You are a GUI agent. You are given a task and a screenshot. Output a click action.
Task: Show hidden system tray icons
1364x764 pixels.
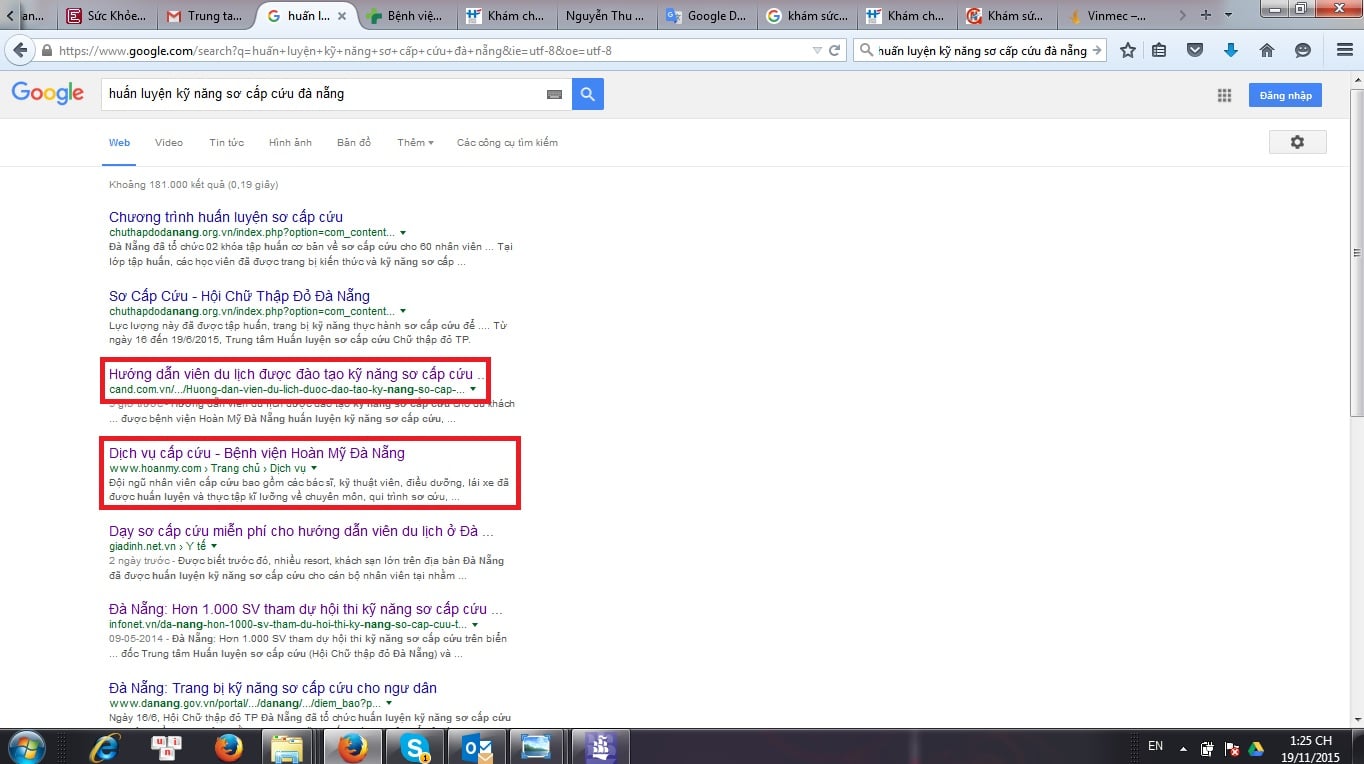(1184, 747)
